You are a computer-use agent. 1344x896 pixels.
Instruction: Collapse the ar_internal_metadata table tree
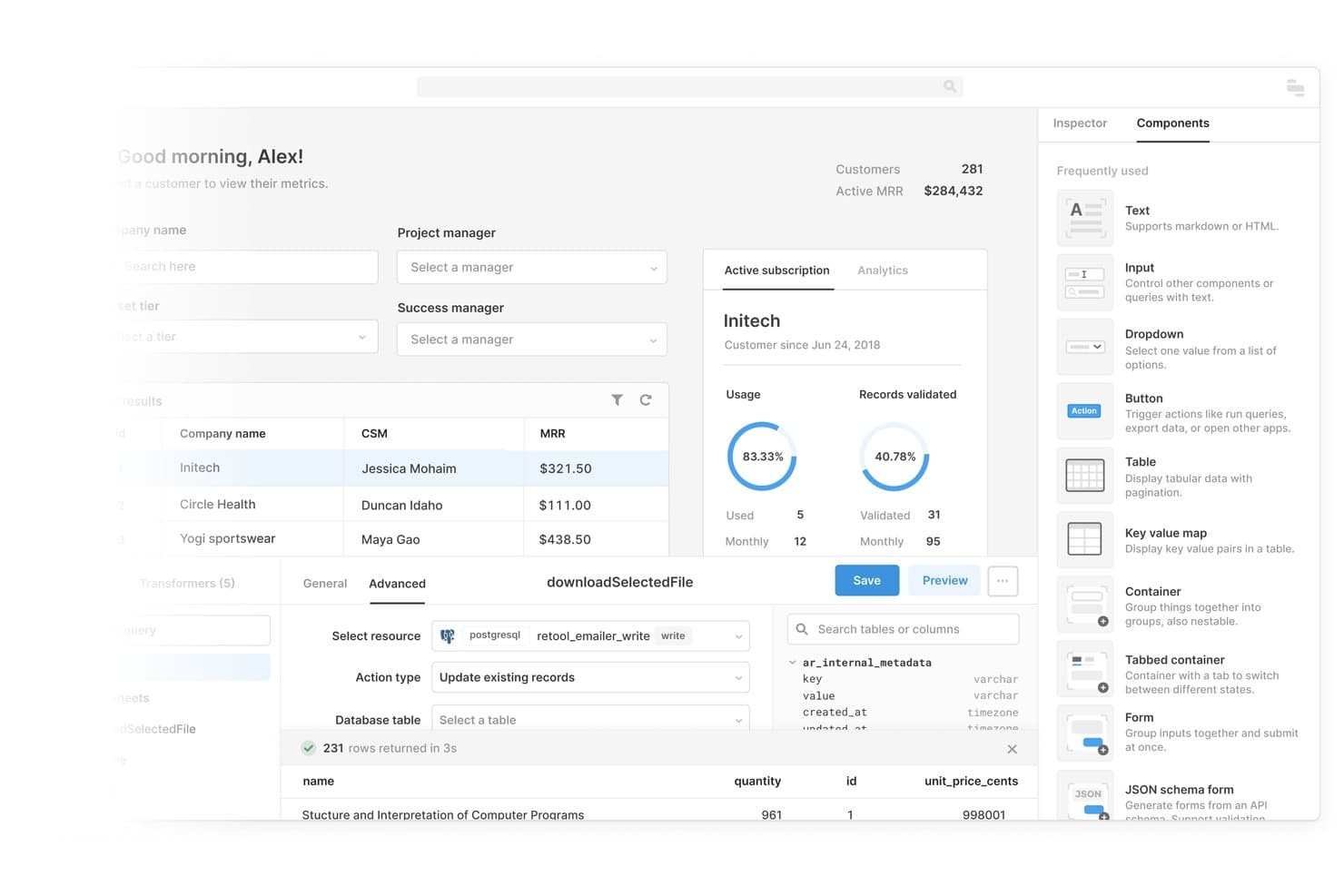tap(793, 663)
